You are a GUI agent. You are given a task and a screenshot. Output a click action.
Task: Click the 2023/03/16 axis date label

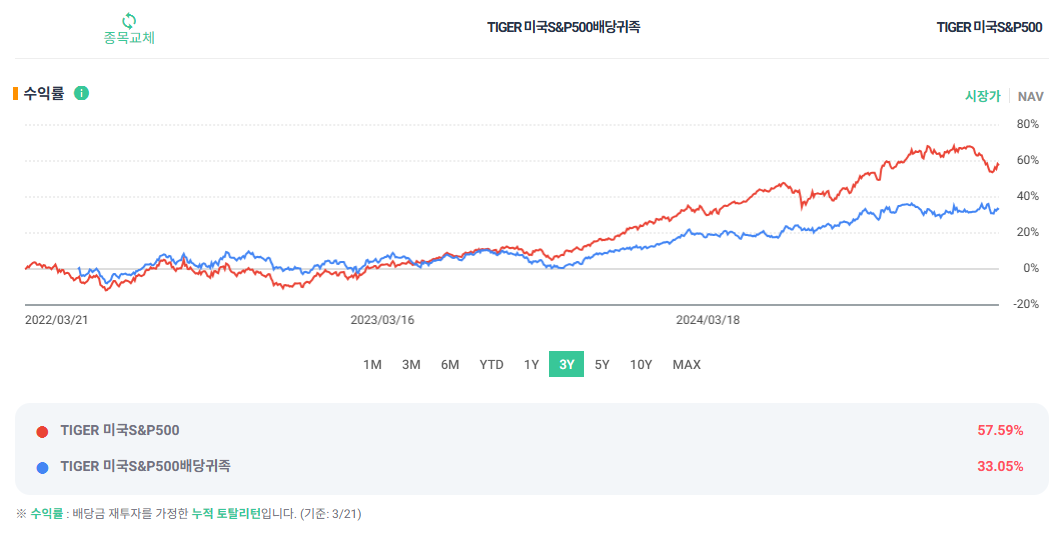(382, 320)
